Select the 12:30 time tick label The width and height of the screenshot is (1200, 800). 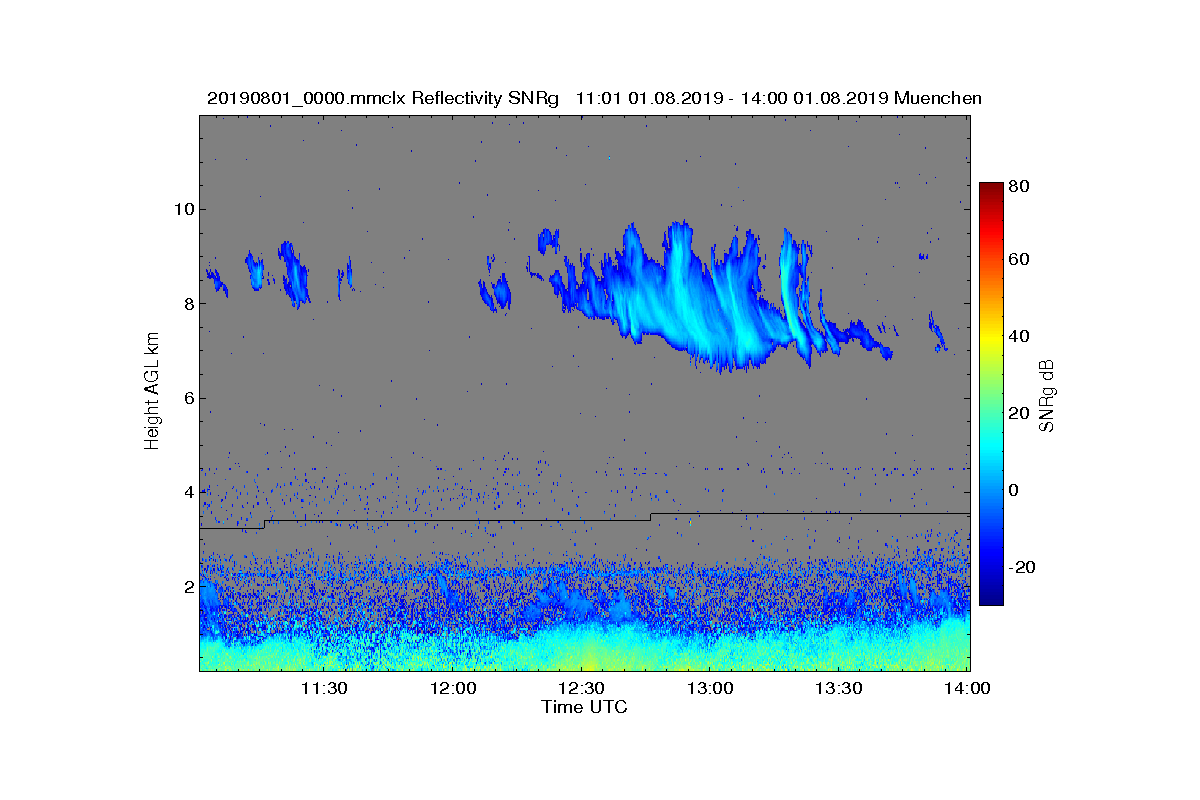(582, 688)
